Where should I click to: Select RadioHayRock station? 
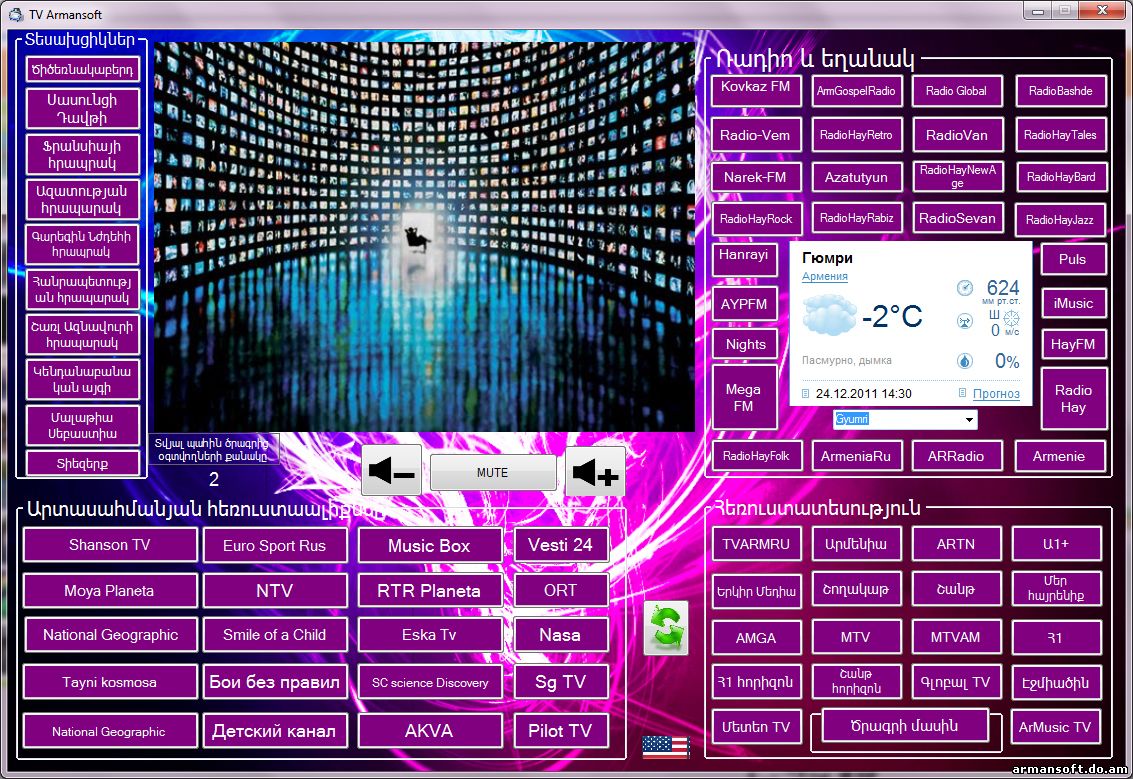click(756, 219)
